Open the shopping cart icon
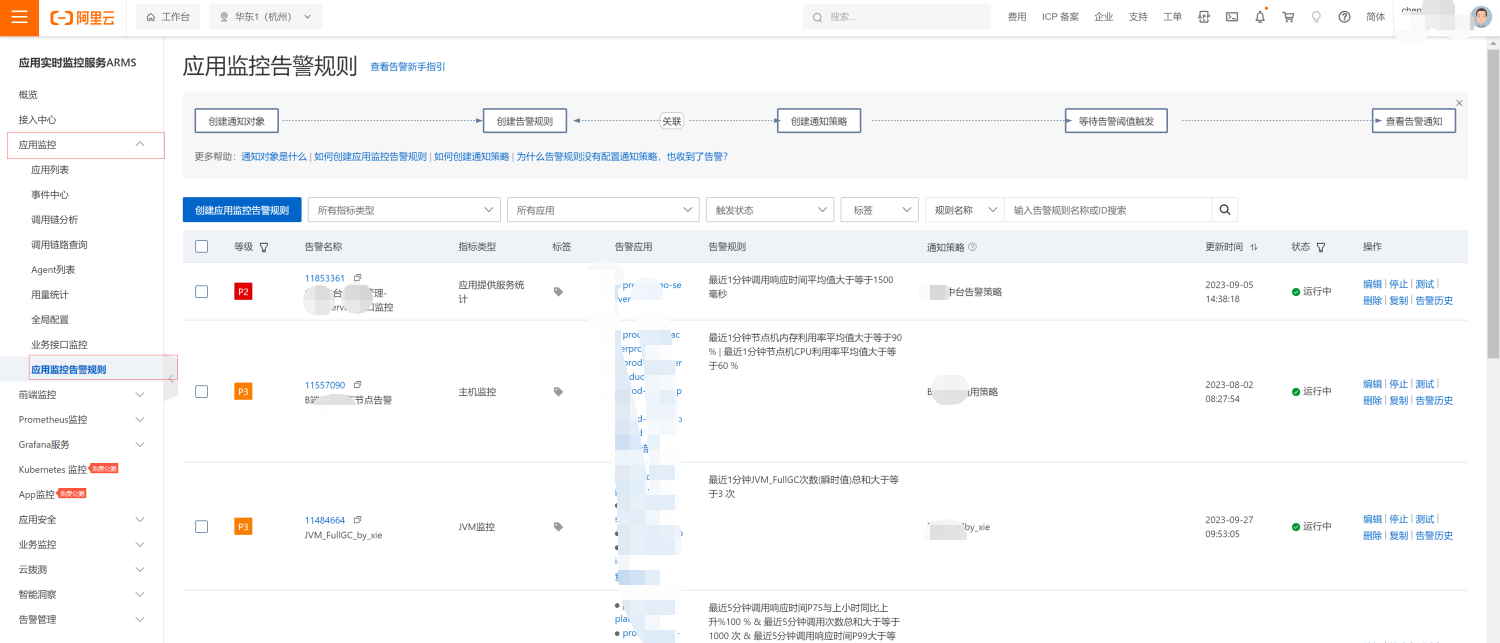 [x=1288, y=17]
